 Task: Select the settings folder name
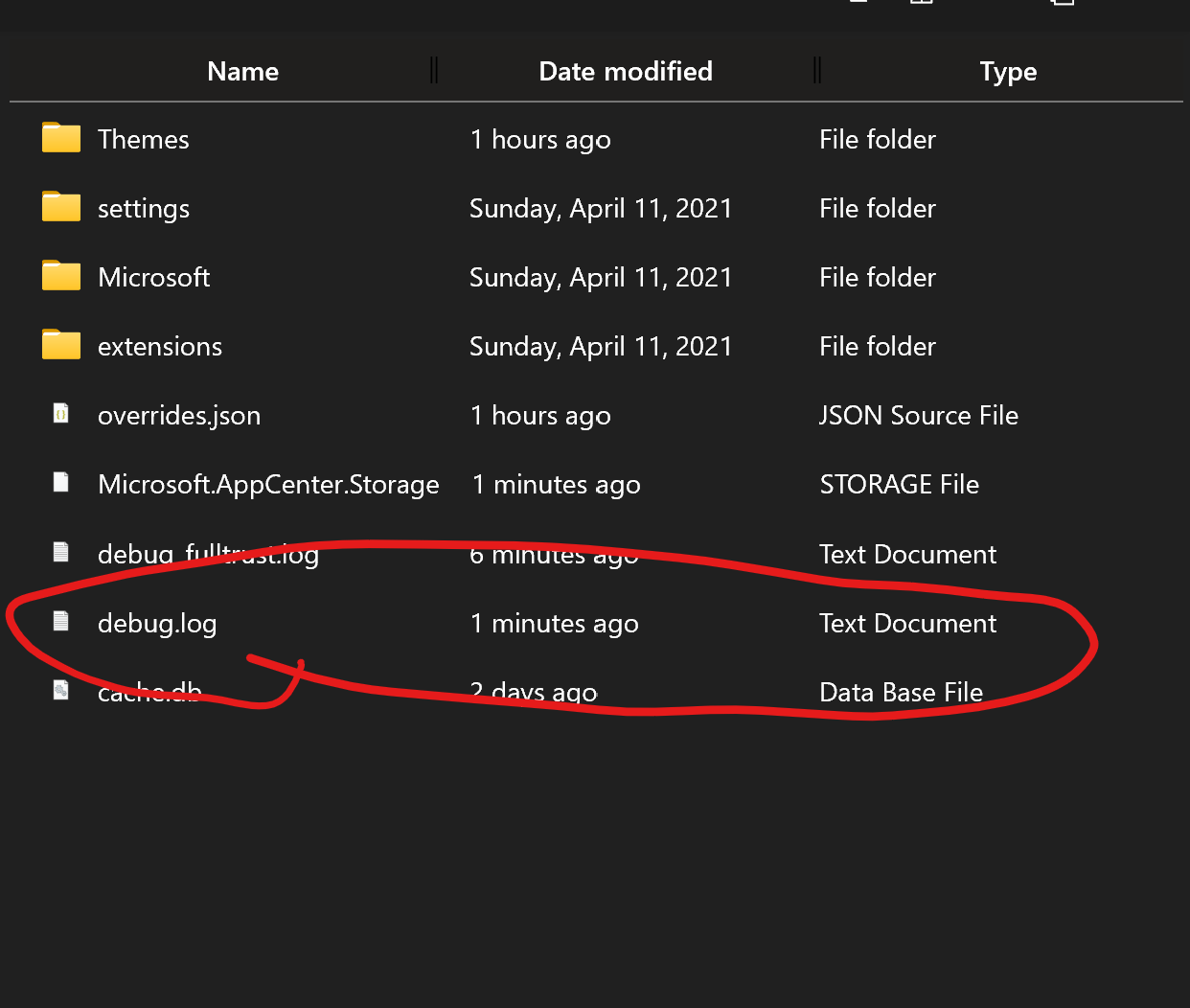[144, 209]
